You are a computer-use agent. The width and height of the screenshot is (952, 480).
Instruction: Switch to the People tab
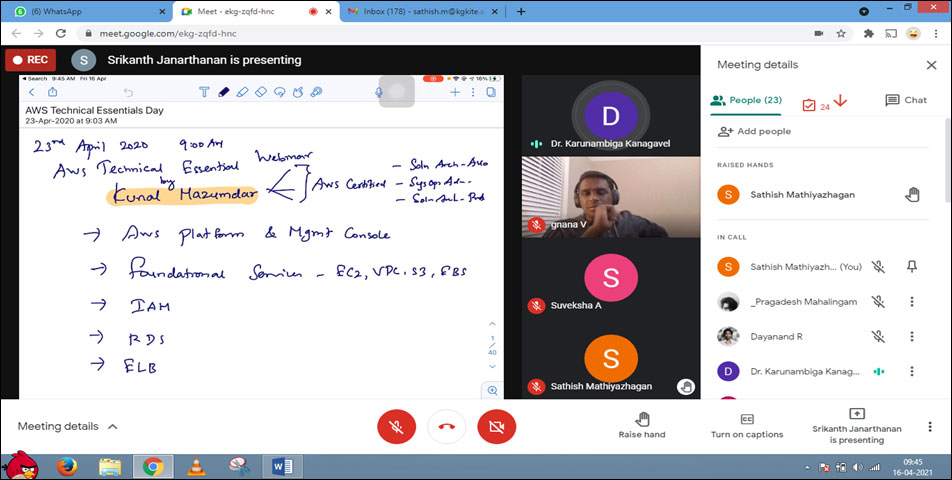[746, 100]
